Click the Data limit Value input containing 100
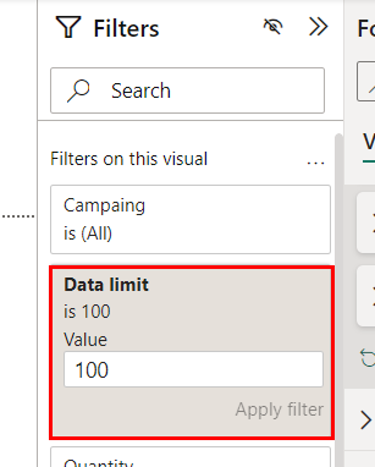The image size is (375, 467). pos(194,369)
